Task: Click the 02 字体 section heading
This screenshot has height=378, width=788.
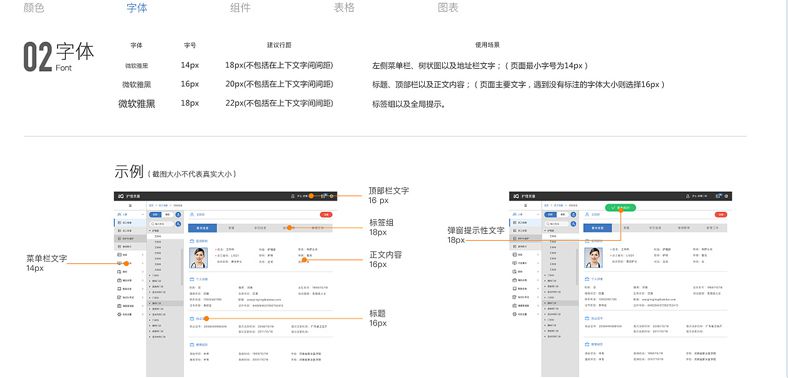Action: tap(59, 56)
